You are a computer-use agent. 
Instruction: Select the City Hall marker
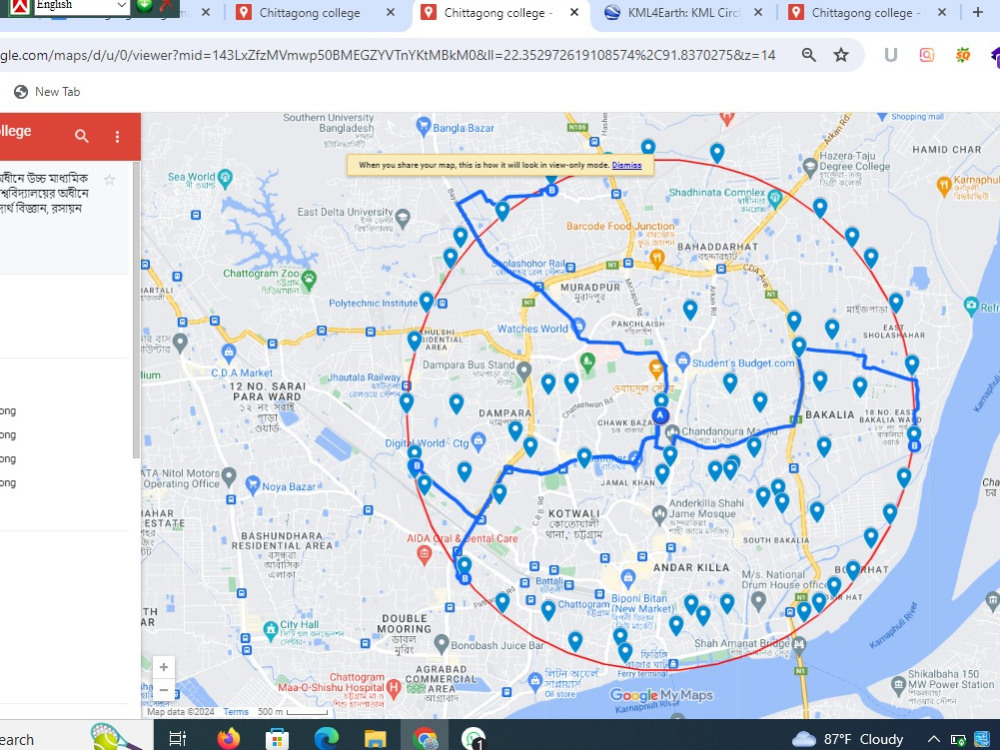(270, 629)
